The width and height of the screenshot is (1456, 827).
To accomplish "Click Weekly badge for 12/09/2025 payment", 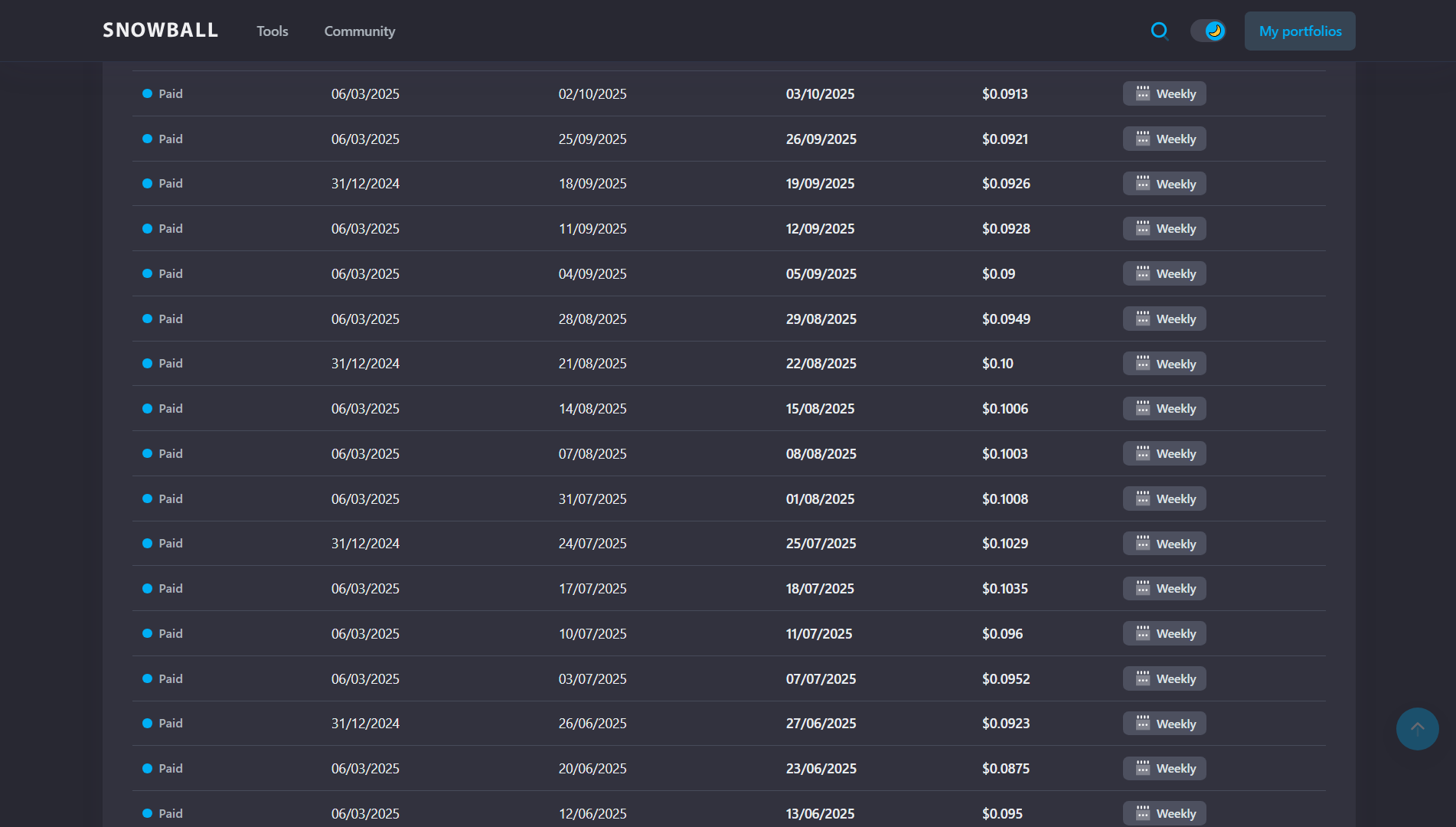I will pyautogui.click(x=1164, y=228).
